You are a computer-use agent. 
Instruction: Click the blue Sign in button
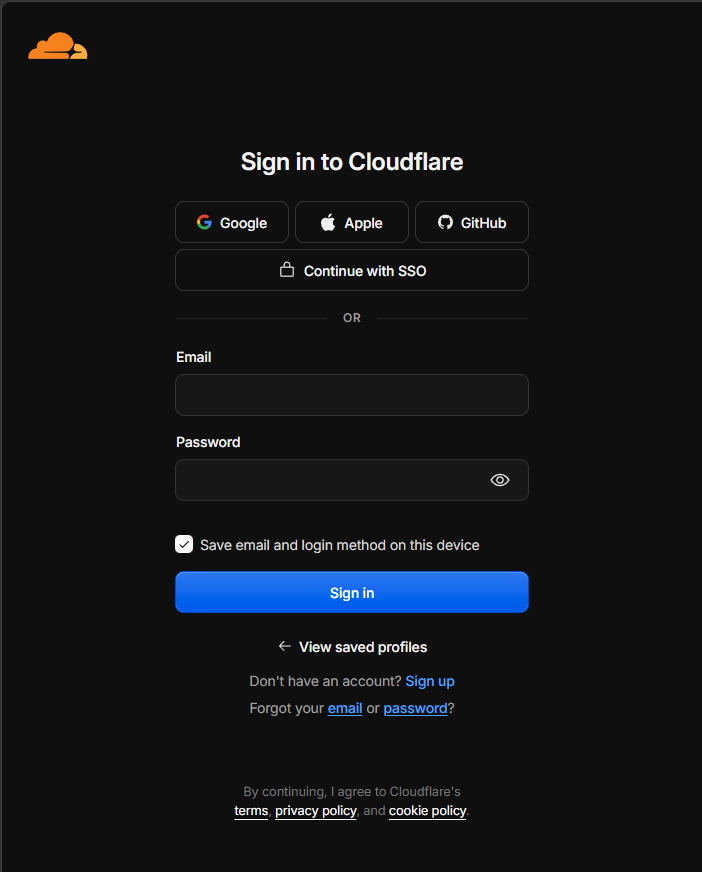(x=352, y=592)
